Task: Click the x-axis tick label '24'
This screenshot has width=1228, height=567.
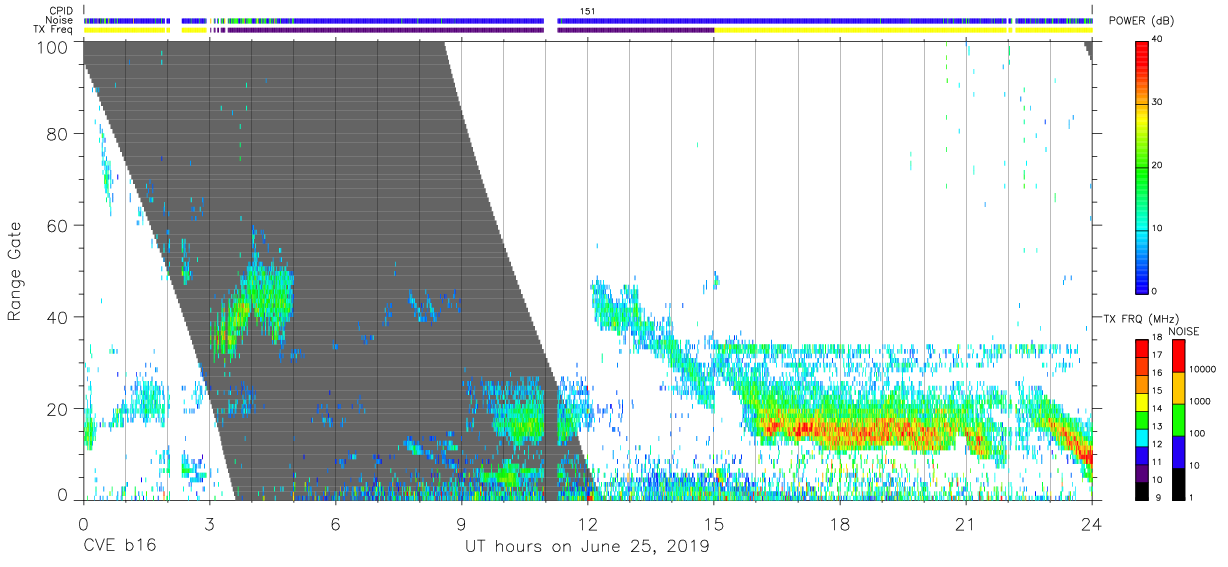Action: 1091,524
